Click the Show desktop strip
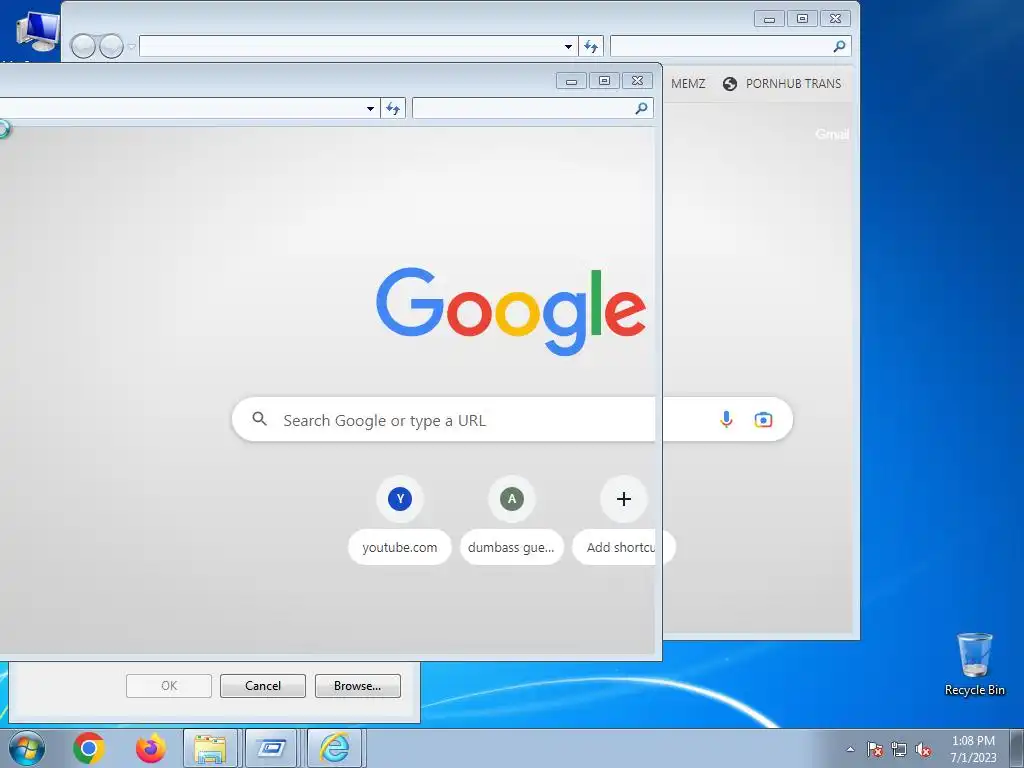 (x=1017, y=748)
